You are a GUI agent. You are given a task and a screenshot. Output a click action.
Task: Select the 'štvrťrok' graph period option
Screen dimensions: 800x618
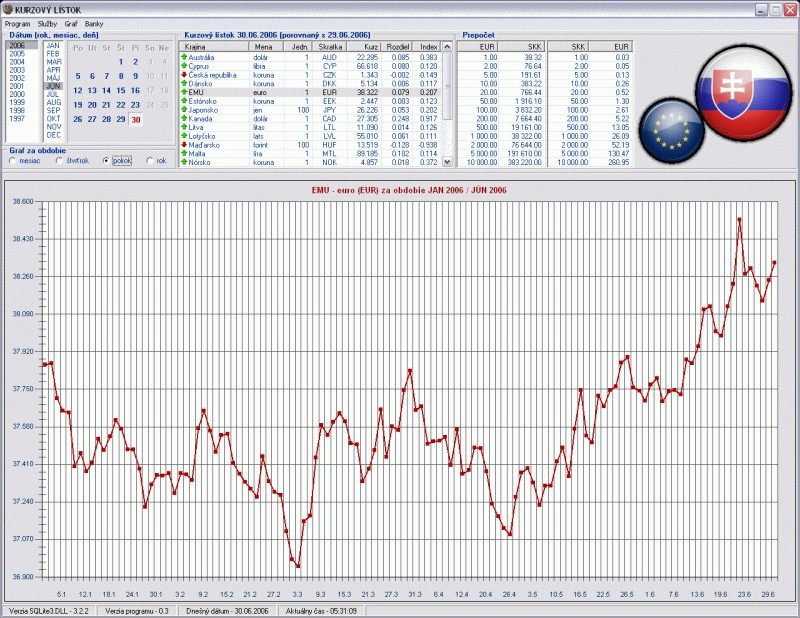[60, 160]
